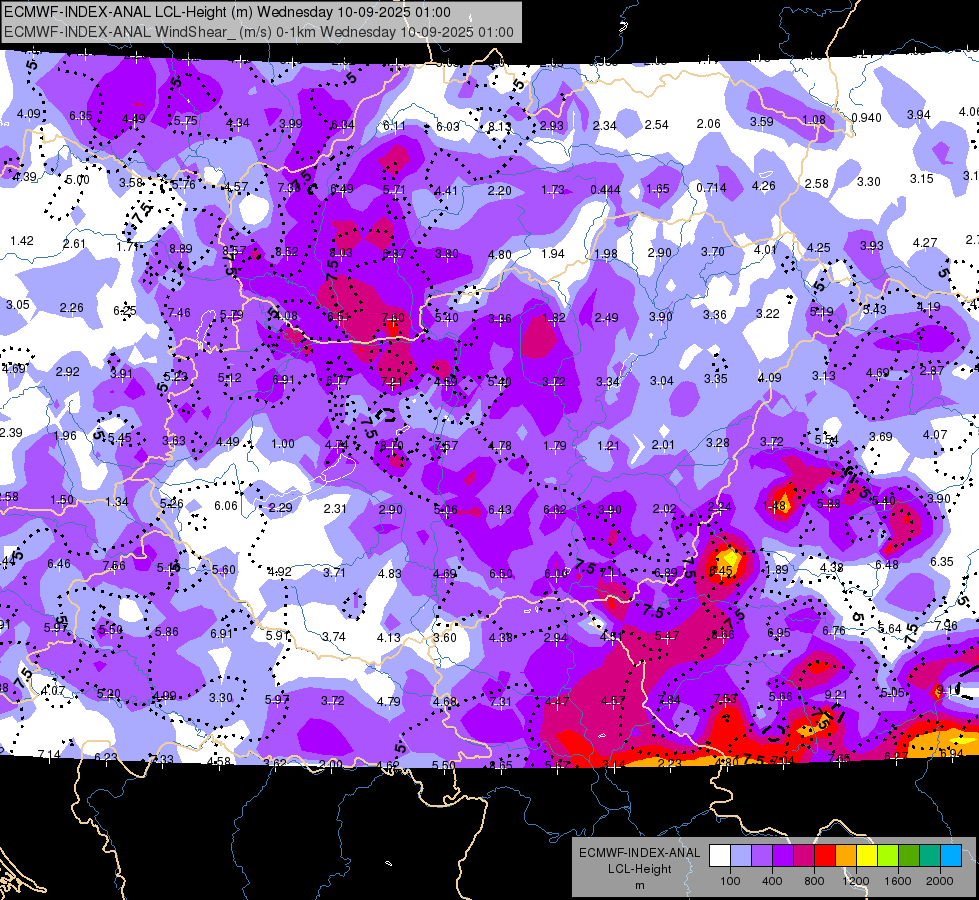This screenshot has height=900, width=979.
Task: Click the grid value '6.06'
Action: click(226, 506)
